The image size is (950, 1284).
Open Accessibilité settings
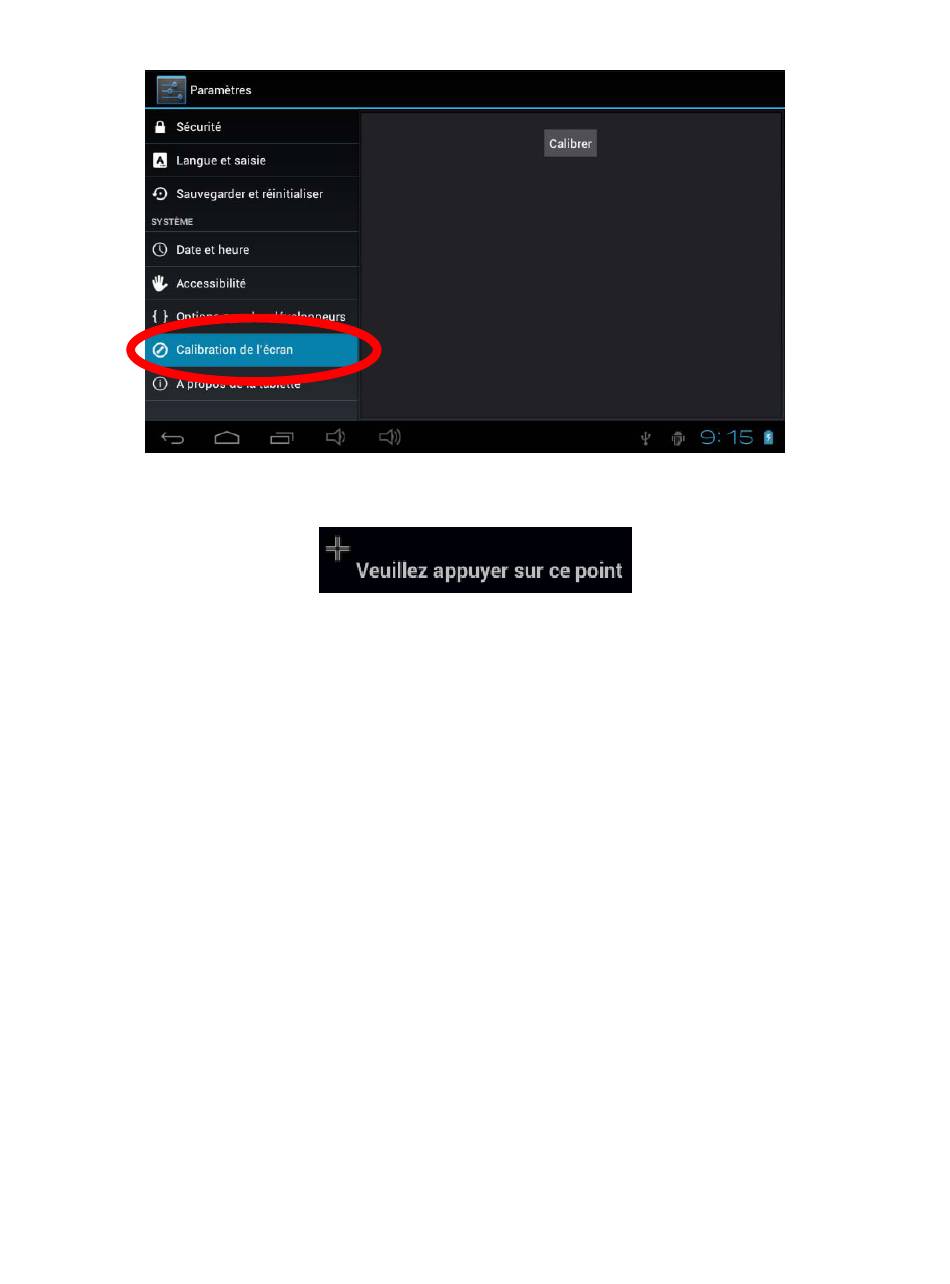[252, 283]
